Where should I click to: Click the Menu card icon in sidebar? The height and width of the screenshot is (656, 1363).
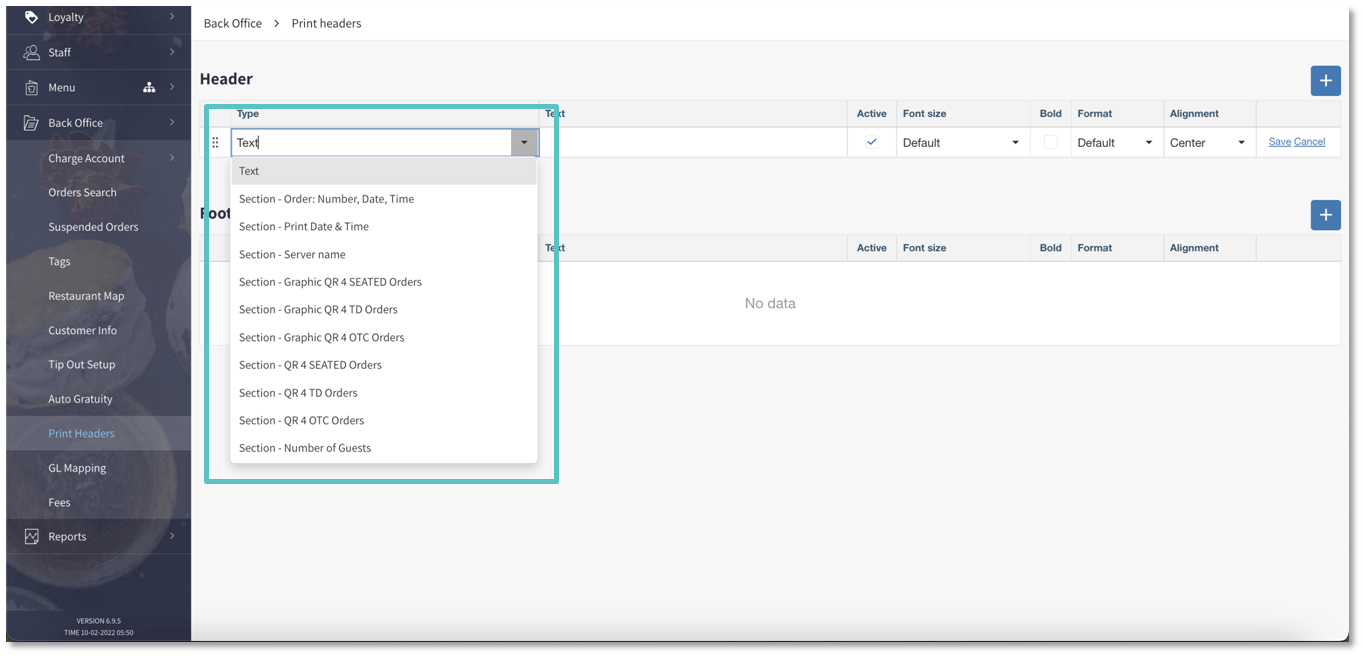tap(31, 87)
